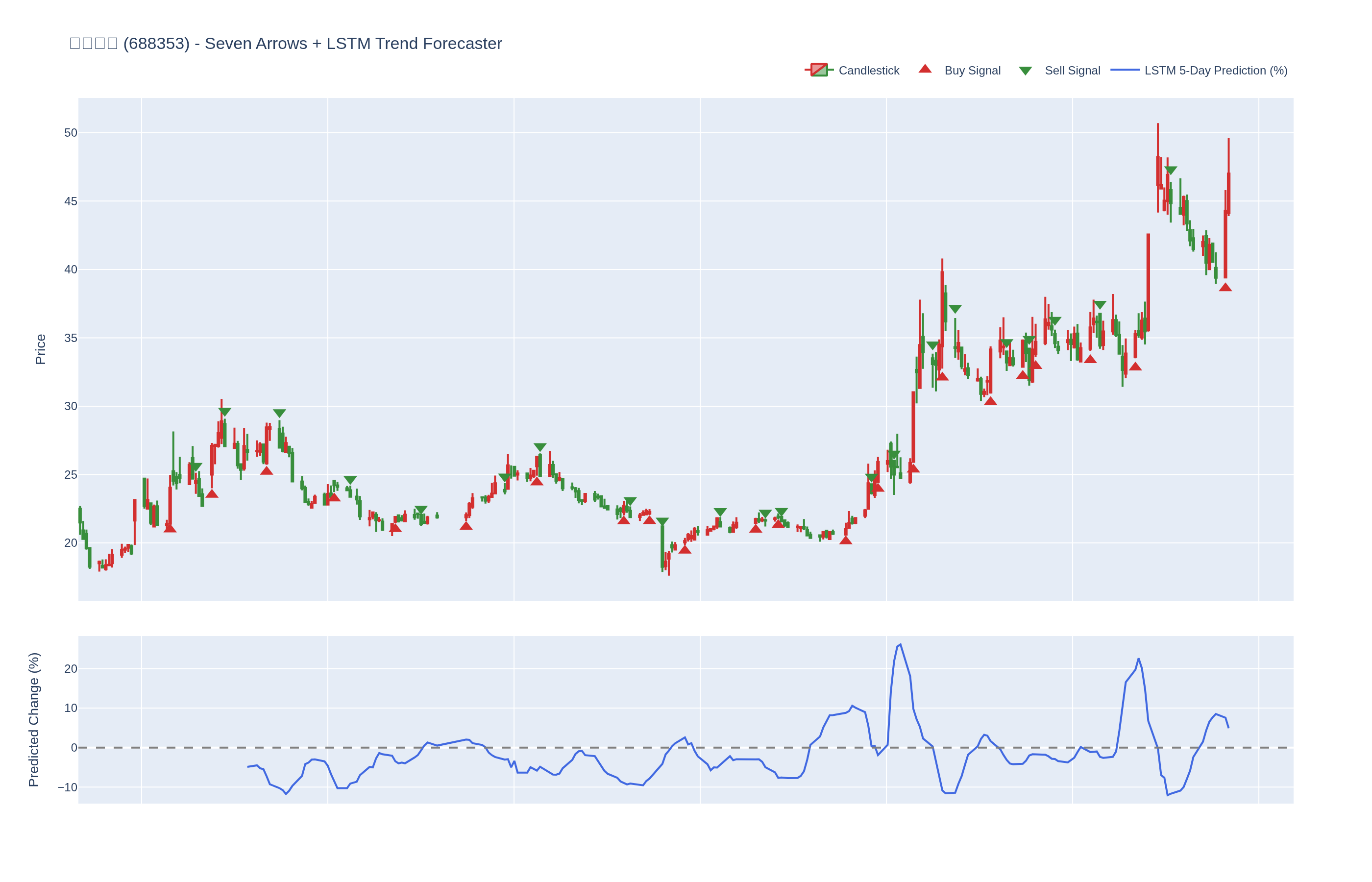Click the Price y-axis title
The height and width of the screenshot is (882, 1372).
click(x=40, y=349)
